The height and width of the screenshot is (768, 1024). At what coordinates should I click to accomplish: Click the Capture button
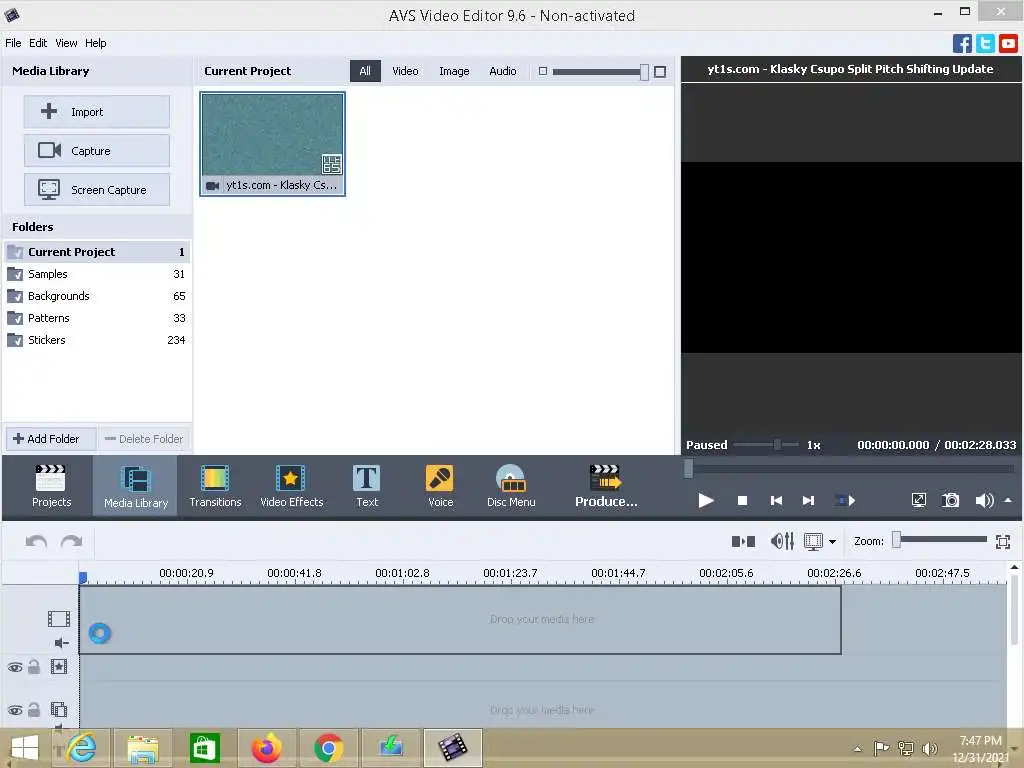(97, 151)
